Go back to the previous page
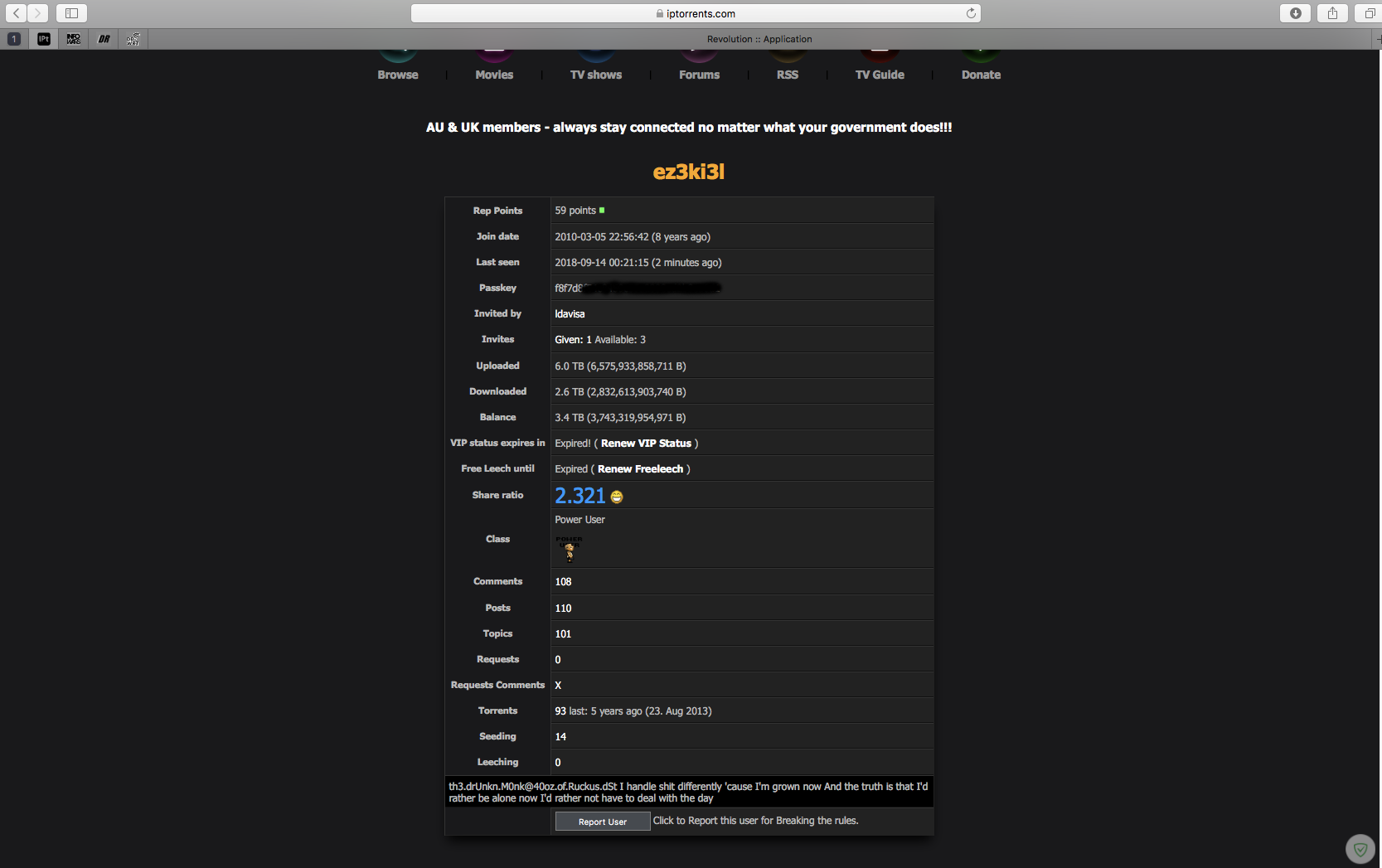The height and width of the screenshot is (868, 1382). (16, 13)
